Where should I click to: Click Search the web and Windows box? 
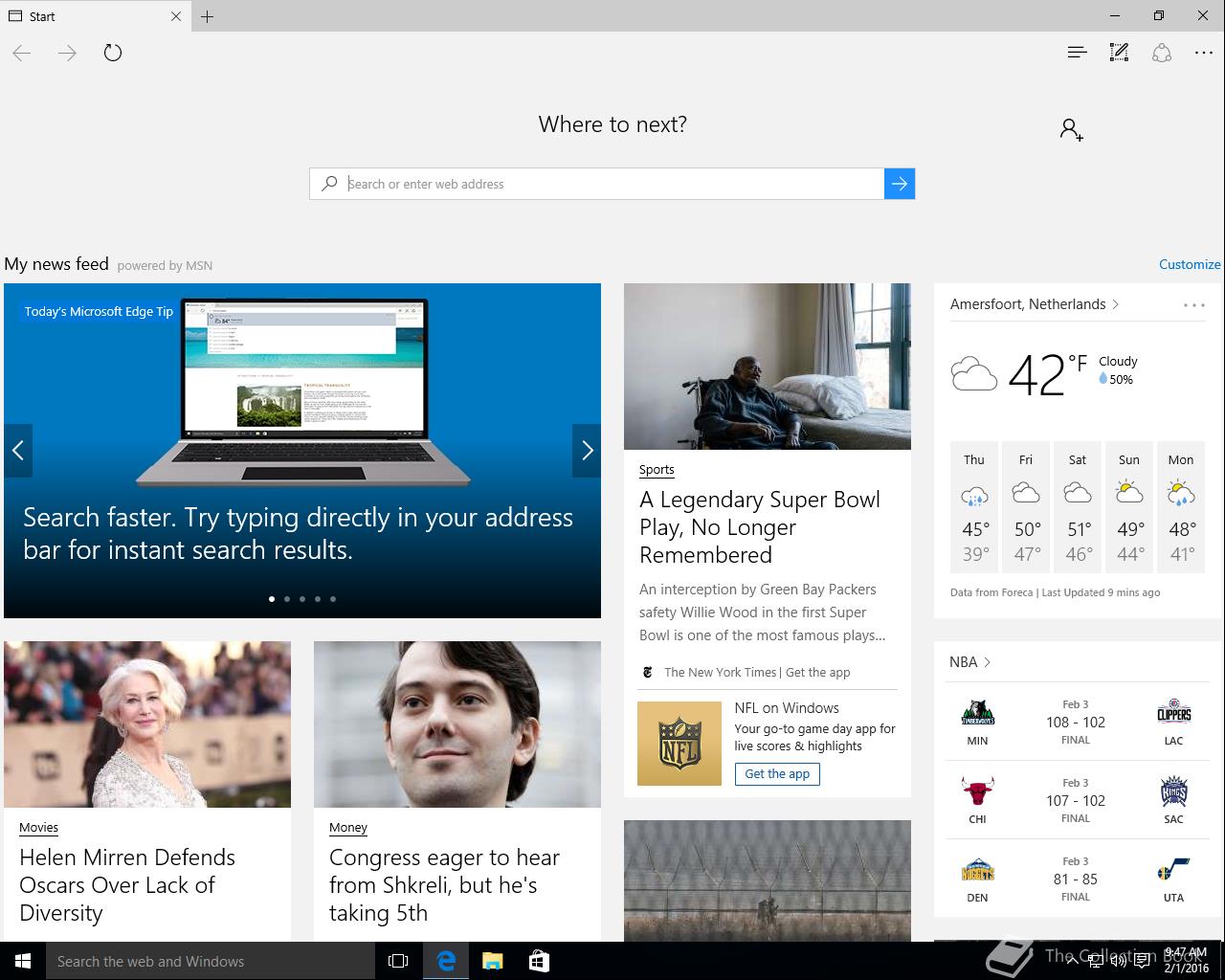[211, 961]
